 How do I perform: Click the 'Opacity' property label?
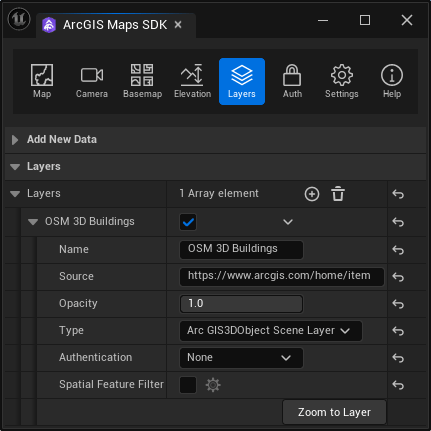tap(78, 304)
